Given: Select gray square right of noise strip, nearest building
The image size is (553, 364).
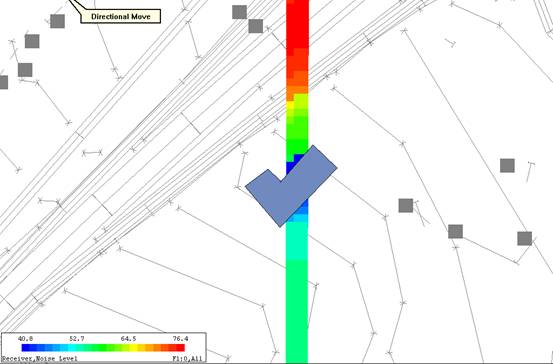Looking at the screenshot, I should [406, 206].
